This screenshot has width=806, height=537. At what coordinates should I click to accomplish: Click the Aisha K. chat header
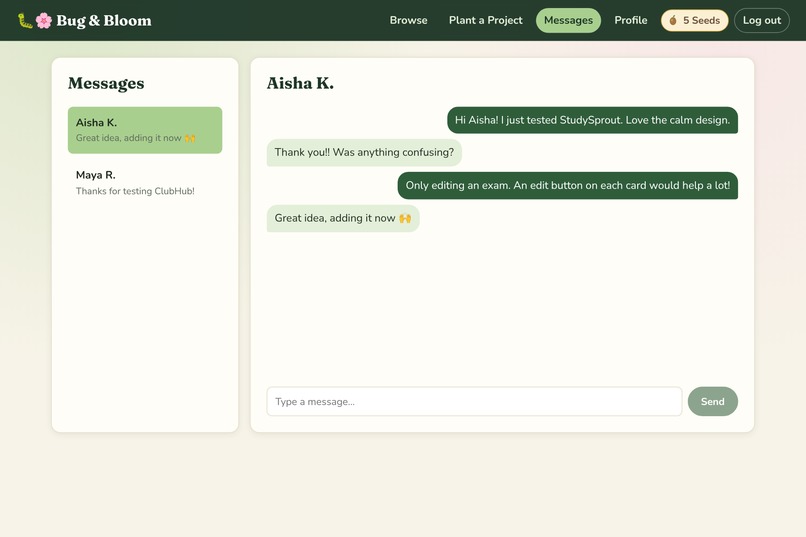300,83
